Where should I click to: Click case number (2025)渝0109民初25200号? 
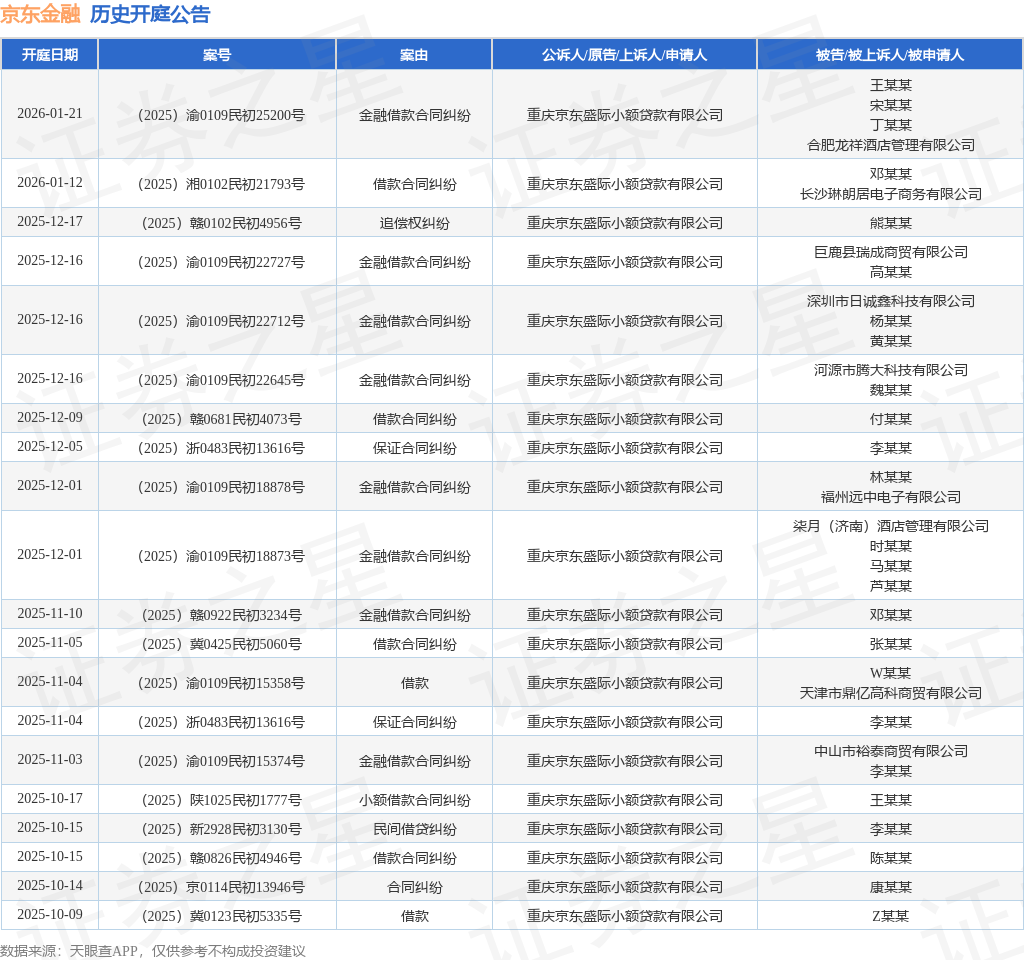pyautogui.click(x=217, y=115)
